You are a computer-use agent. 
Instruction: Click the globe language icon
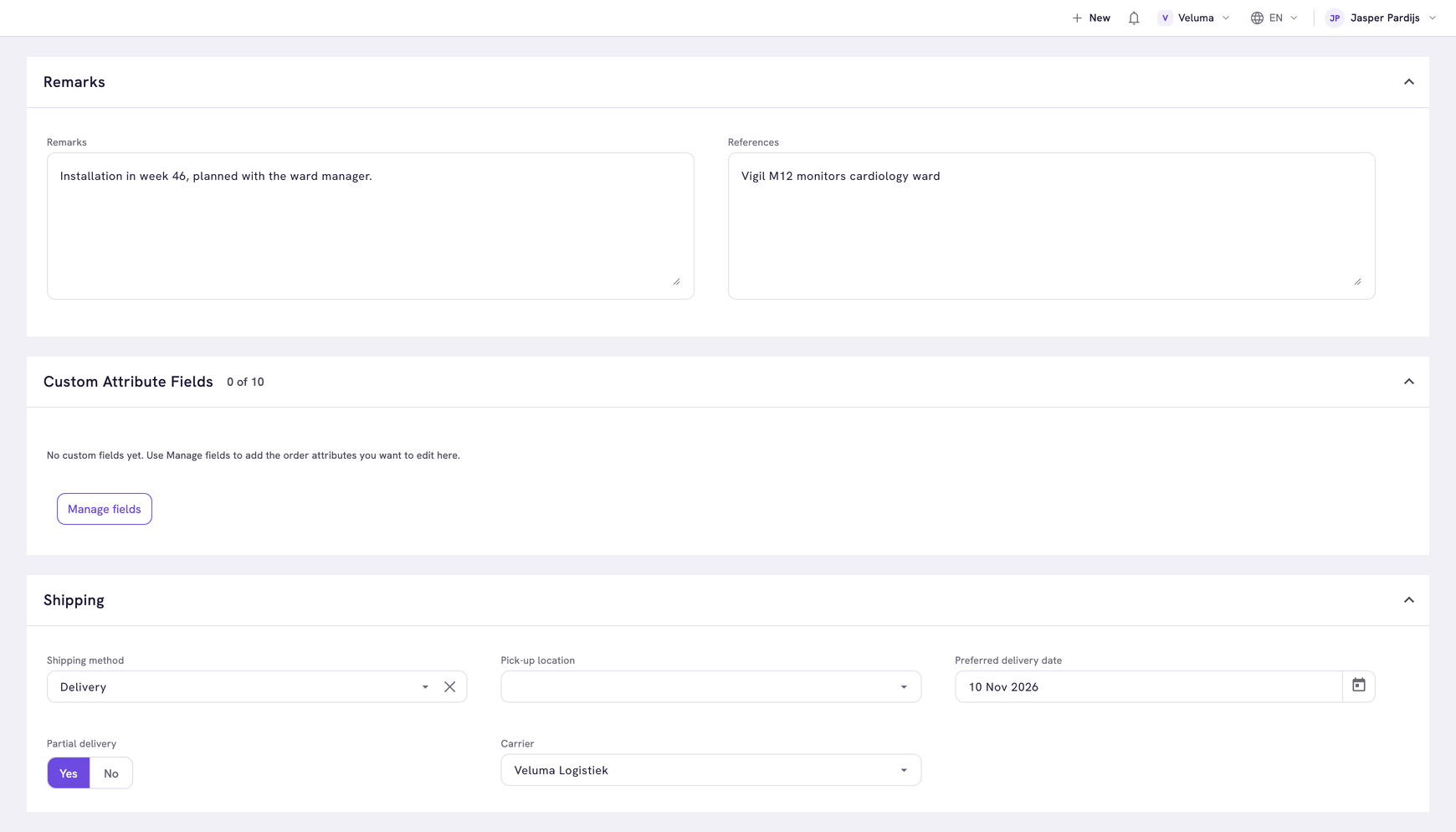(x=1257, y=18)
